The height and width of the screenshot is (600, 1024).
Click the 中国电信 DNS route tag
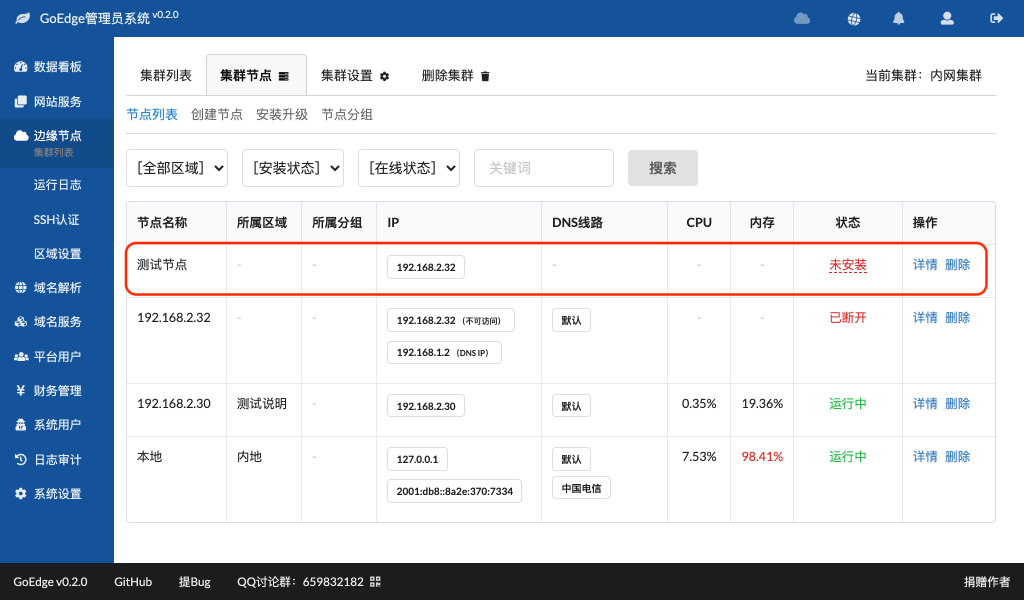581,488
